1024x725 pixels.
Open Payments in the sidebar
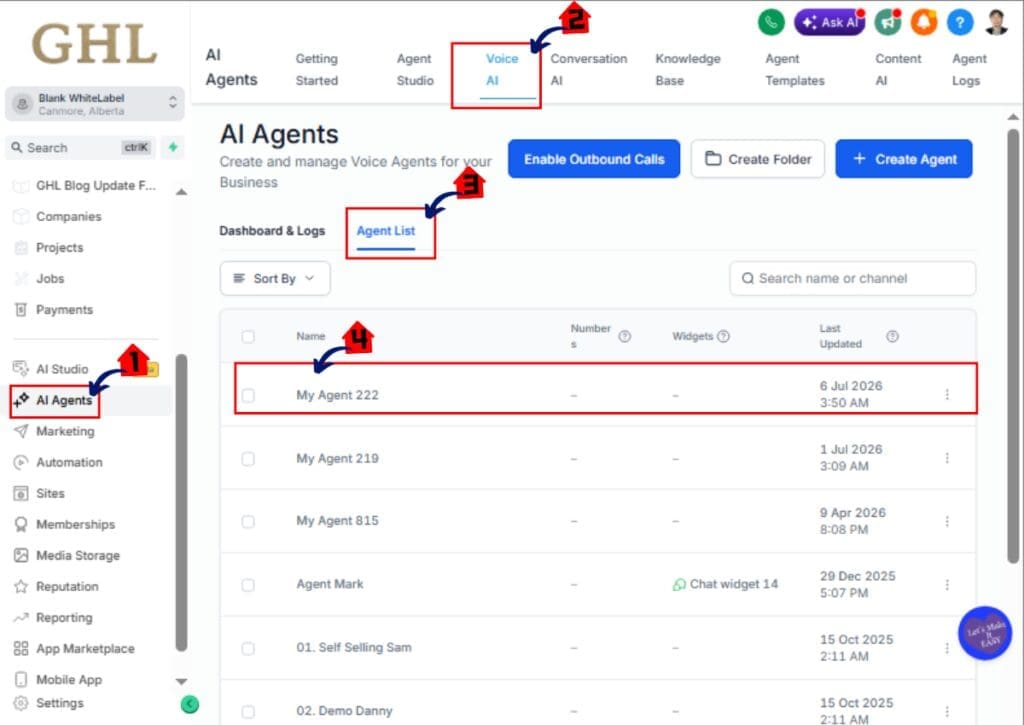pos(64,310)
